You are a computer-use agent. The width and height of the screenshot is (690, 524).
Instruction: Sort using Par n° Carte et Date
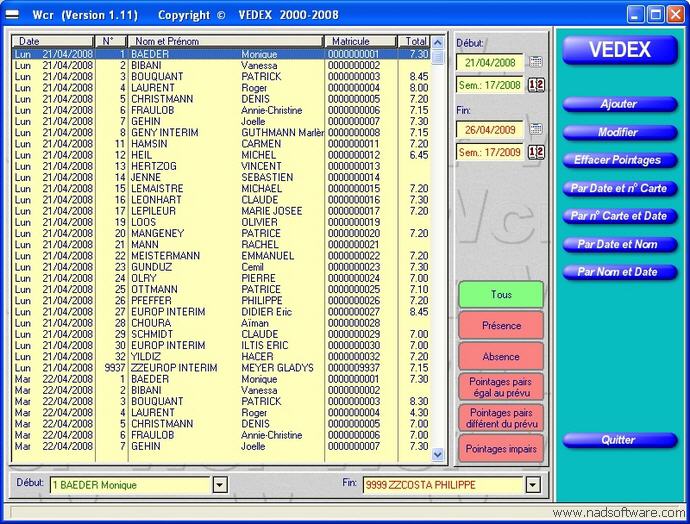(620, 216)
